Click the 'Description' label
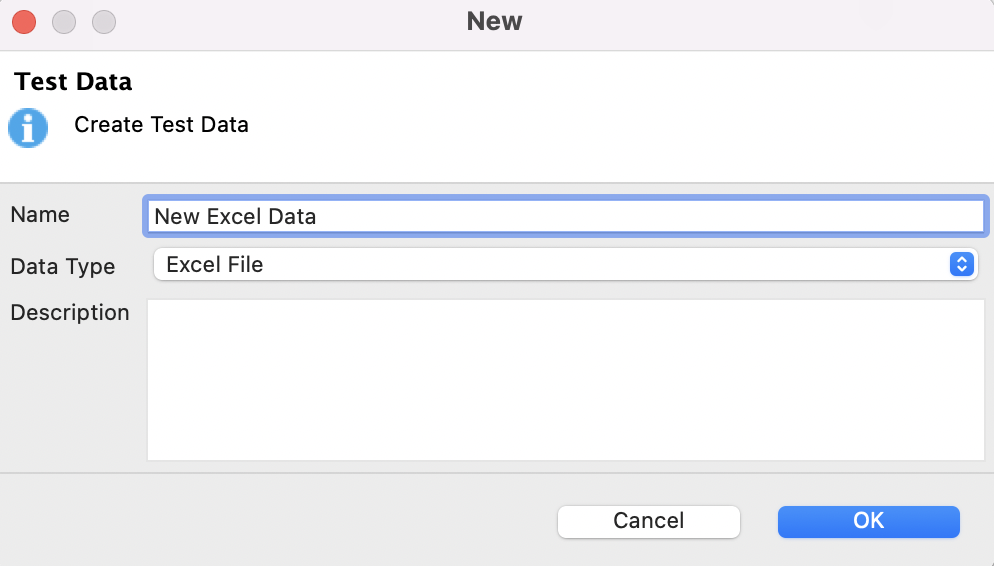The width and height of the screenshot is (994, 566). tap(70, 313)
